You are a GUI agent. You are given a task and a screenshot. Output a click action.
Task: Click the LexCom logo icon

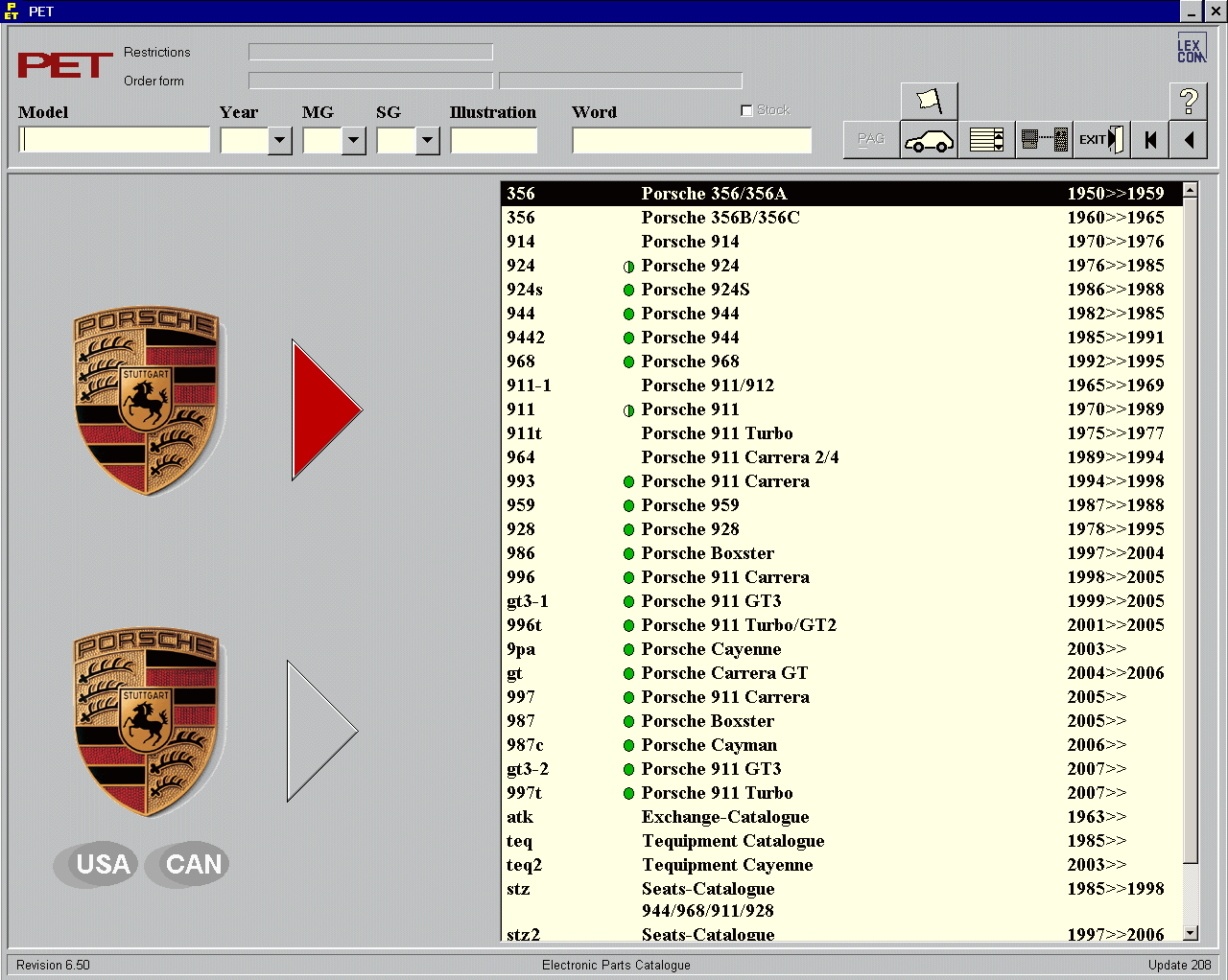pos(1191,48)
